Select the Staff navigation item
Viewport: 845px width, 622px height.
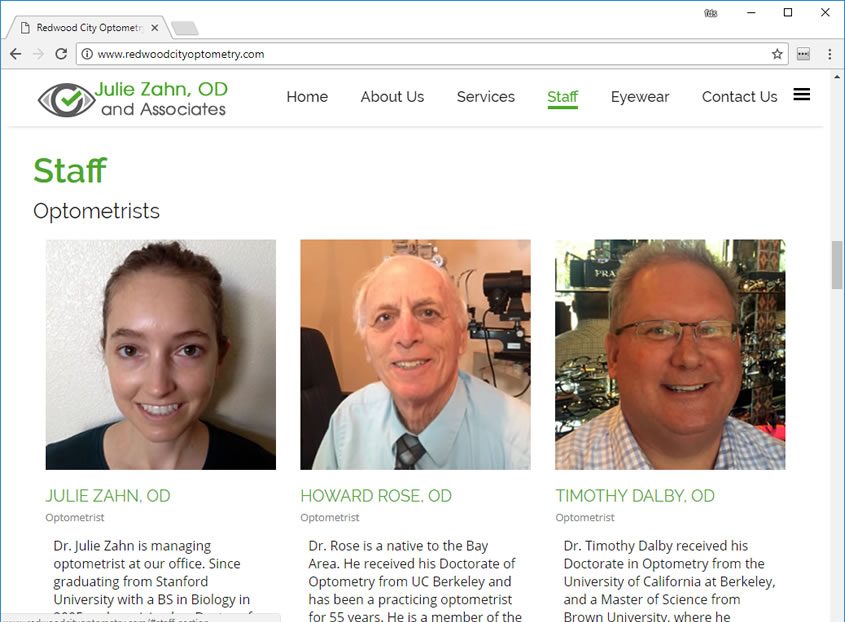click(x=562, y=97)
